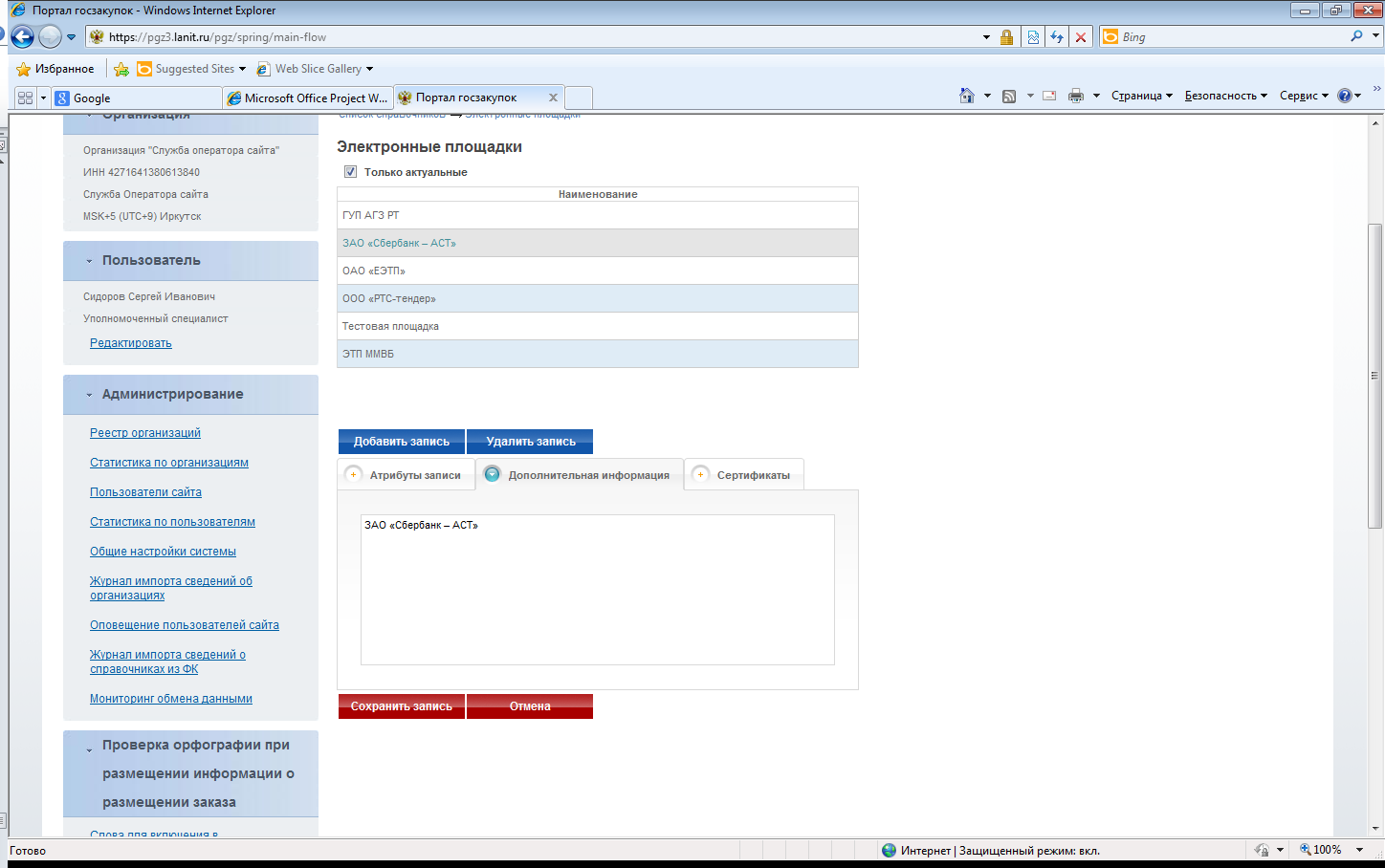Select the Тестовая площадка row
This screenshot has width=1385, height=868.
pyautogui.click(x=598, y=326)
